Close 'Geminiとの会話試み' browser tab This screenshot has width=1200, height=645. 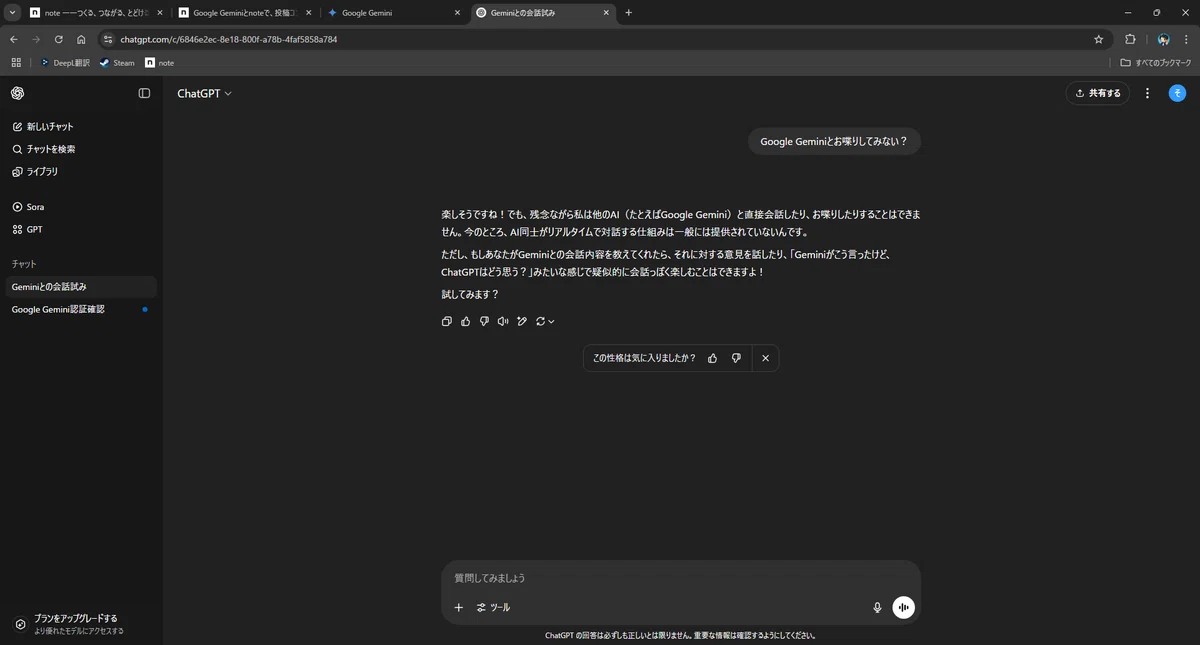[x=606, y=13]
